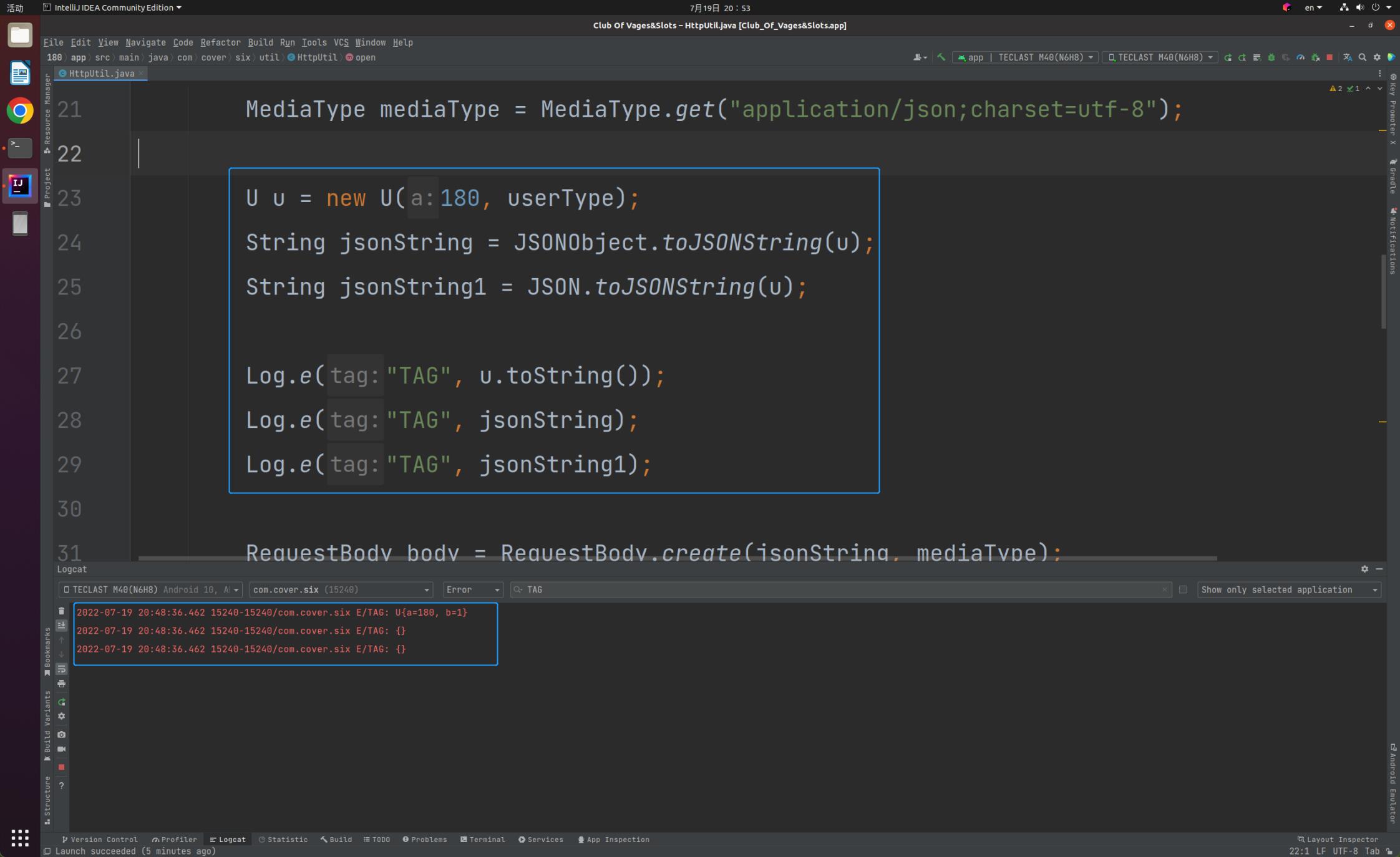The width and height of the screenshot is (1400, 857).
Task: Stop the running app with red square icon
Action: coord(1330,57)
